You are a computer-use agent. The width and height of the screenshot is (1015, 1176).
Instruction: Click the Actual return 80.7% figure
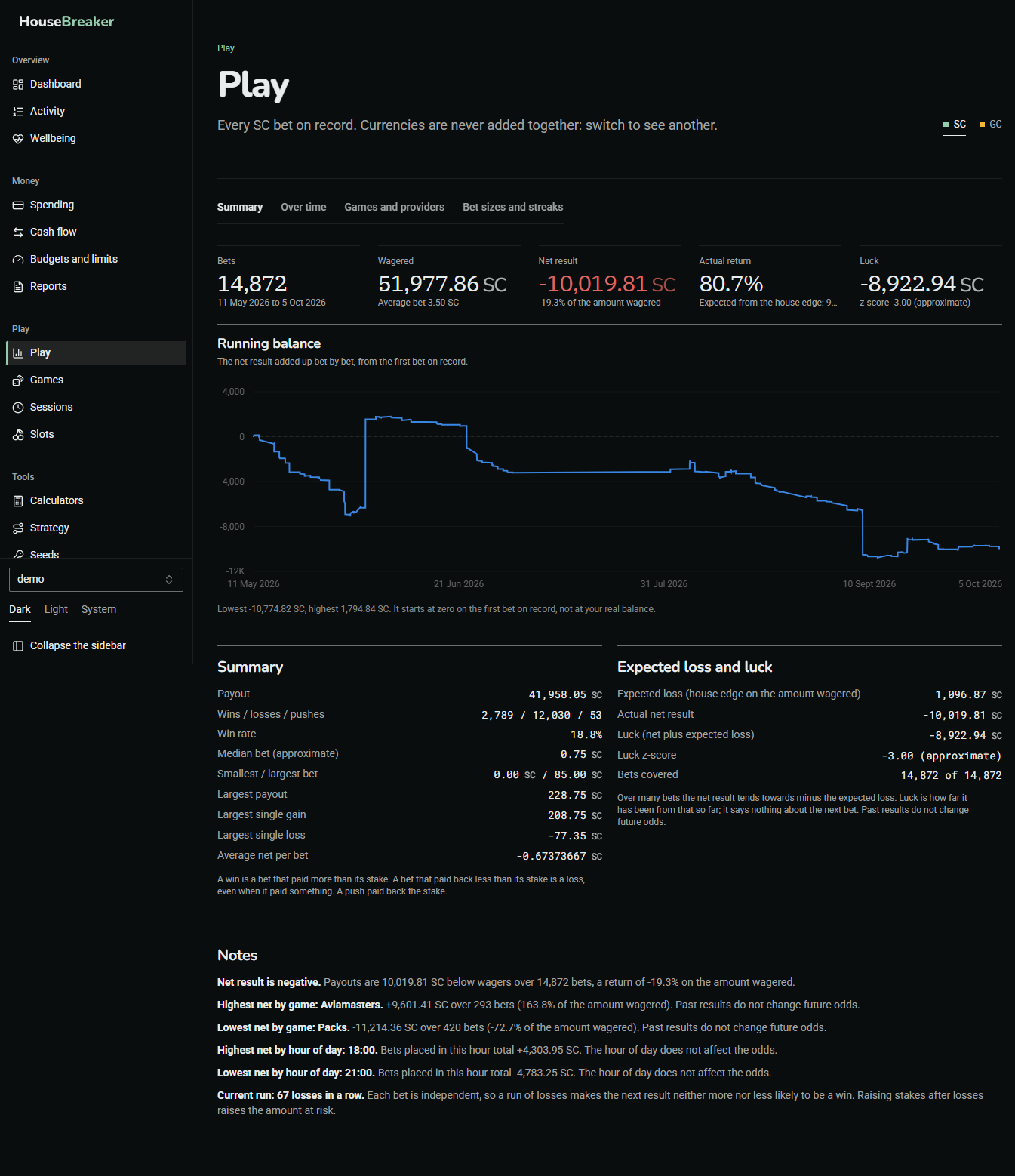point(731,284)
